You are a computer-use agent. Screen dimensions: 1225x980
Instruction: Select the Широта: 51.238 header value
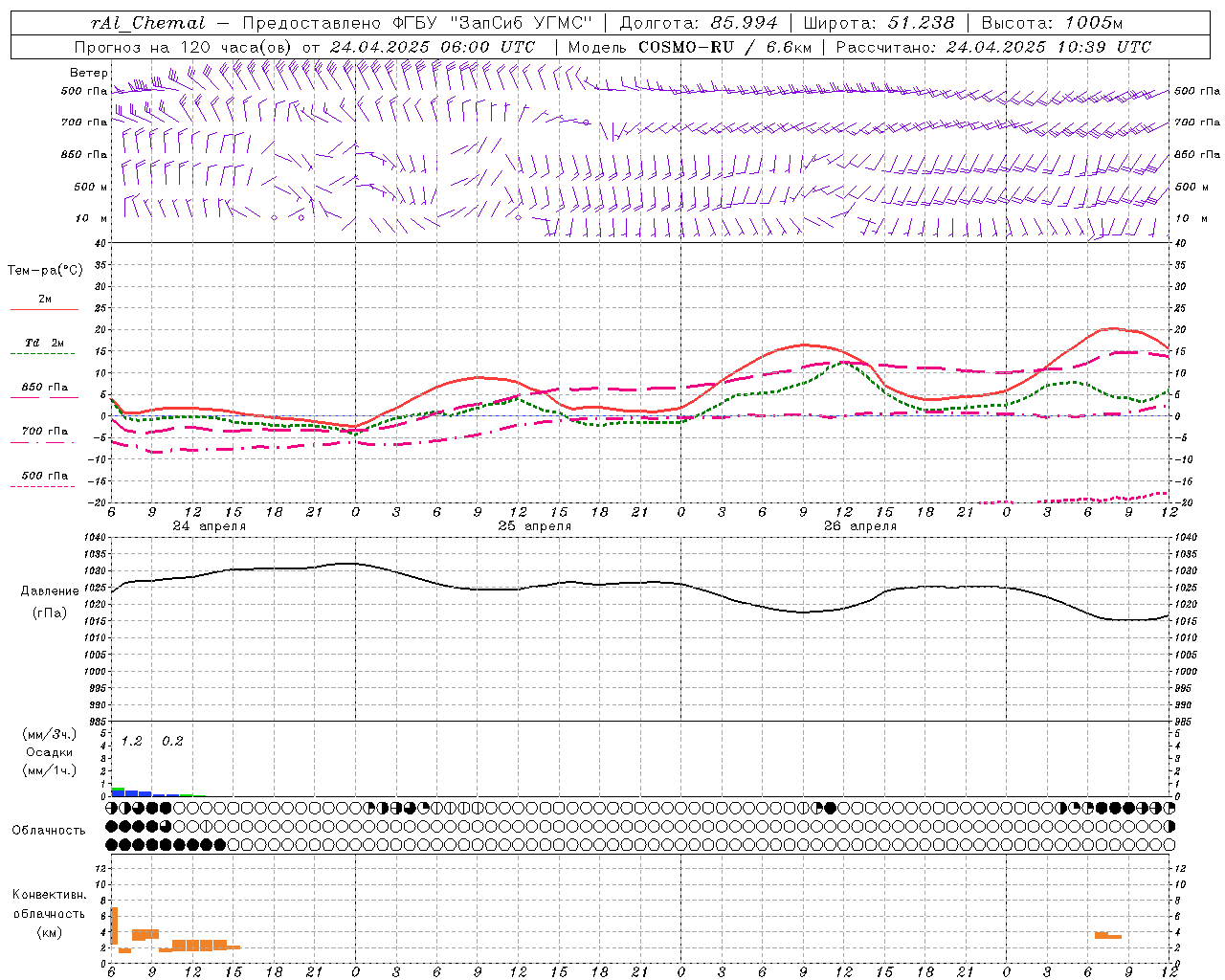tap(879, 23)
